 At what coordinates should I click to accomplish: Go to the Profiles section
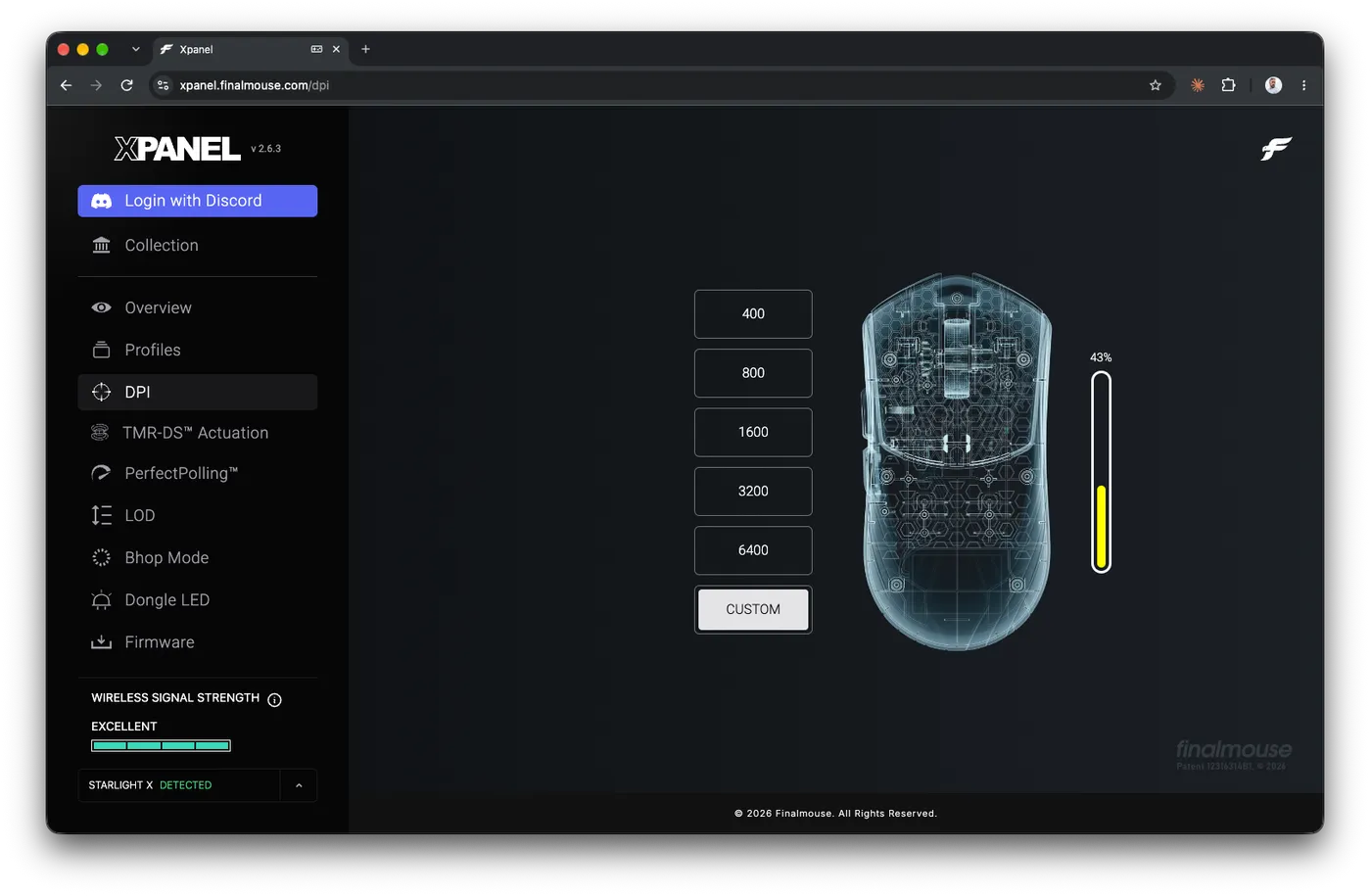[198, 350]
